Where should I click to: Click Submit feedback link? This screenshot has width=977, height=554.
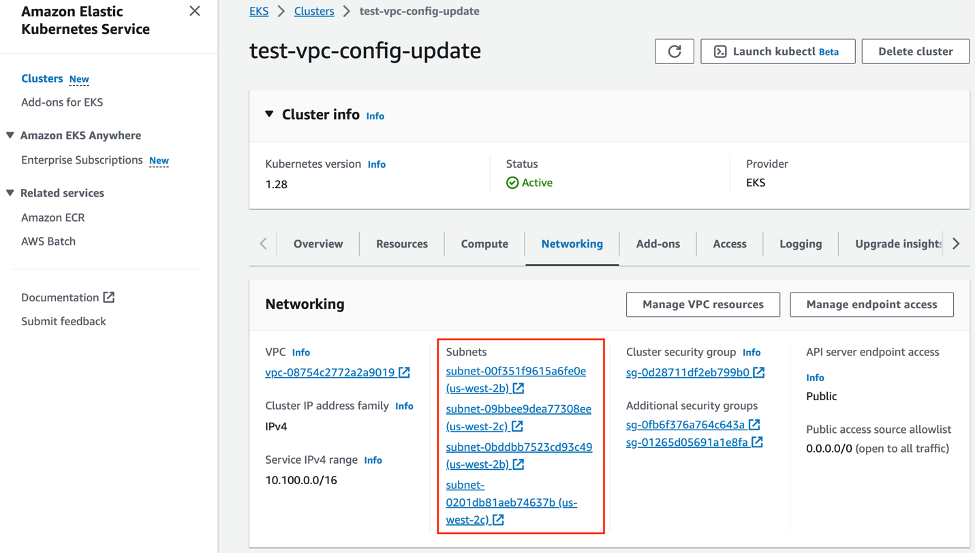point(64,322)
